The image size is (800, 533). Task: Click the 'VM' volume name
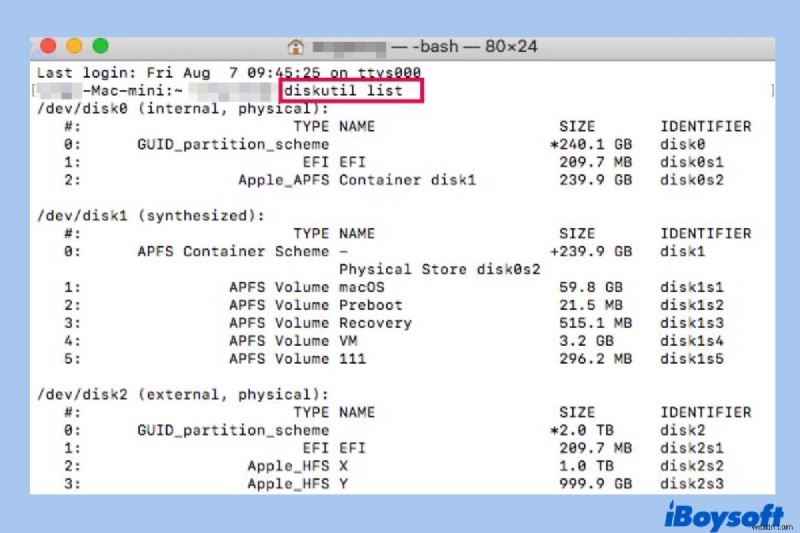point(348,341)
